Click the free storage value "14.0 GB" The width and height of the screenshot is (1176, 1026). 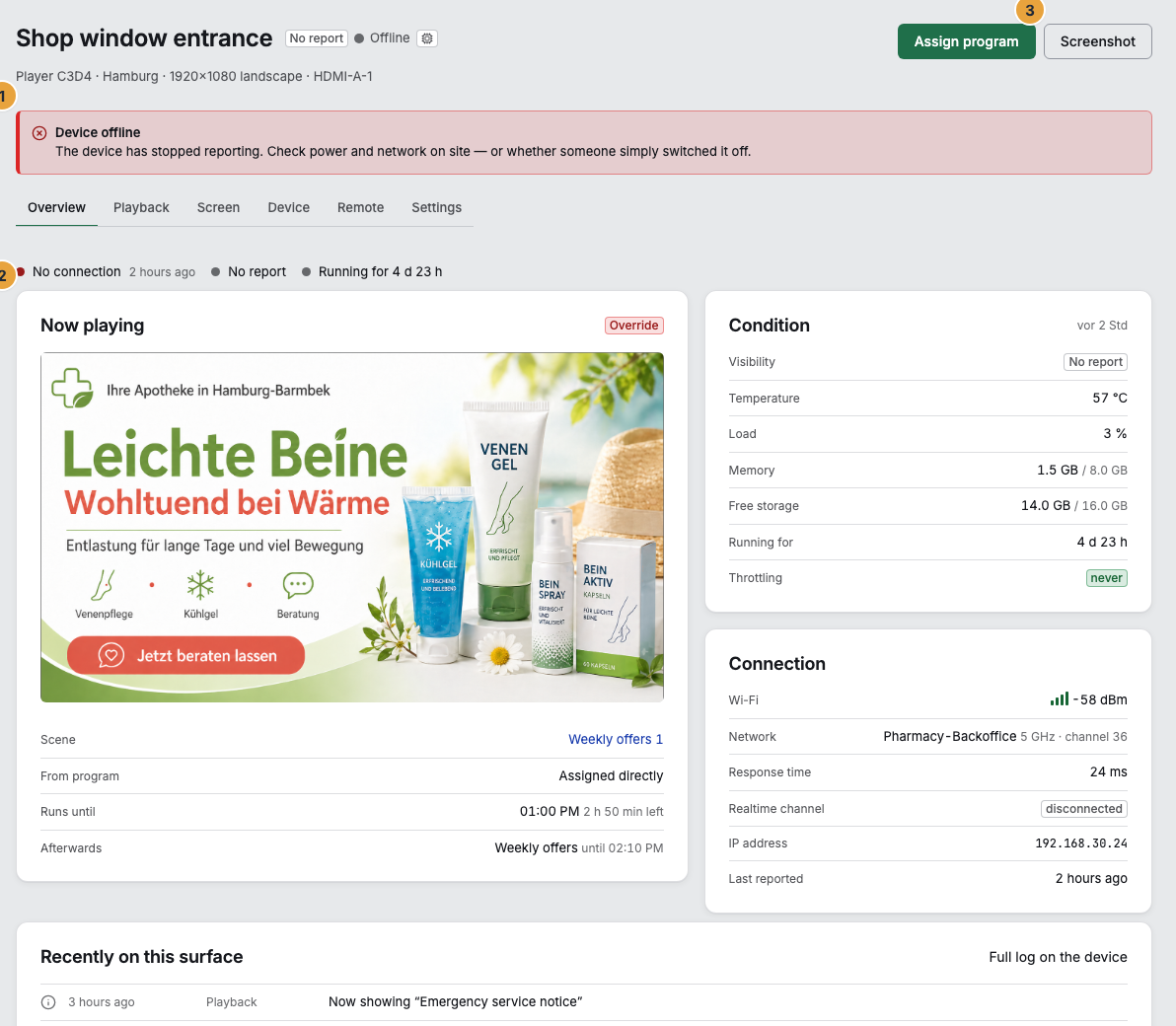[1046, 505]
